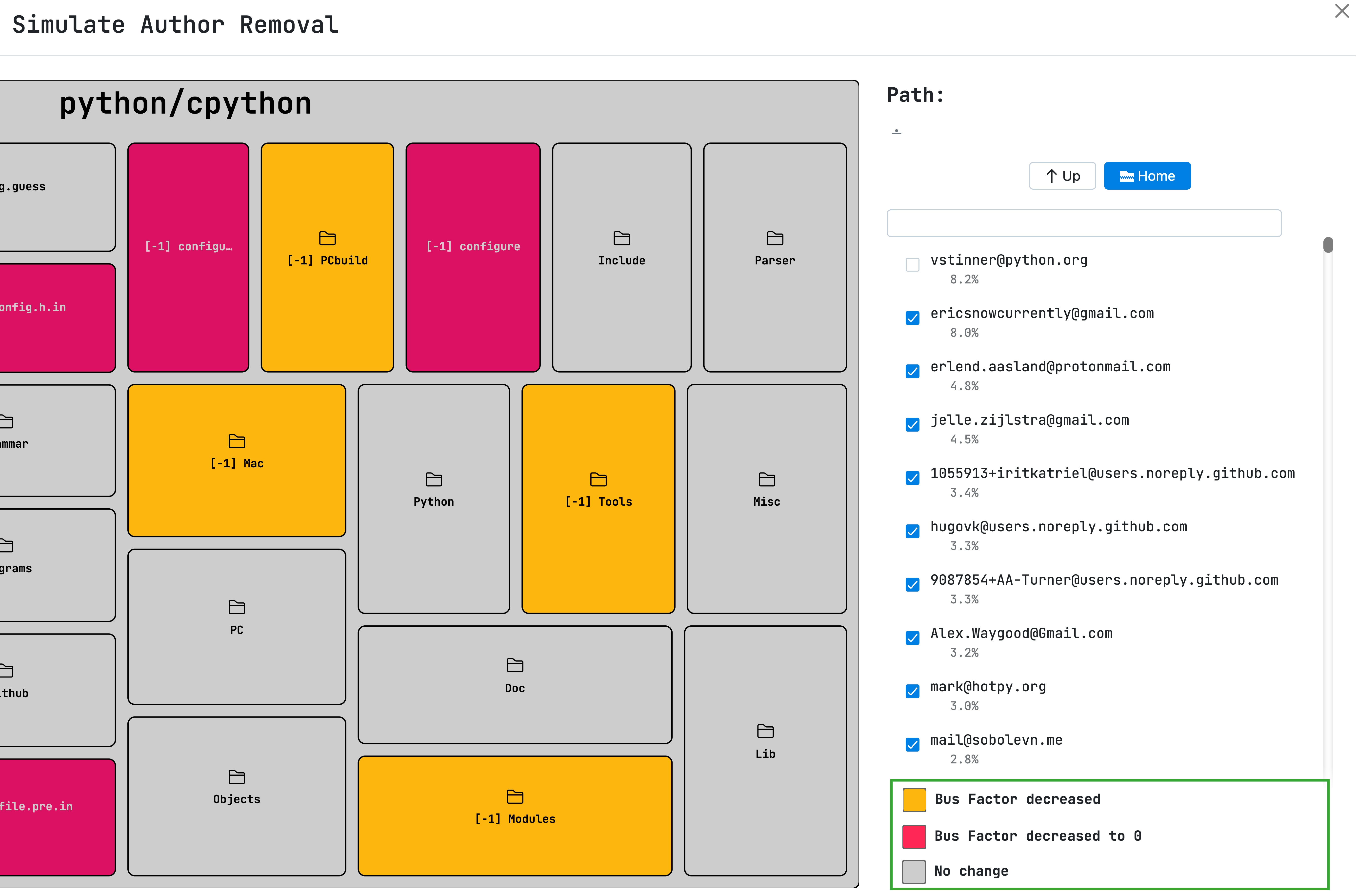Viewport: 1356px width, 896px height.
Task: Click the No change gray swatch
Action: (914, 872)
